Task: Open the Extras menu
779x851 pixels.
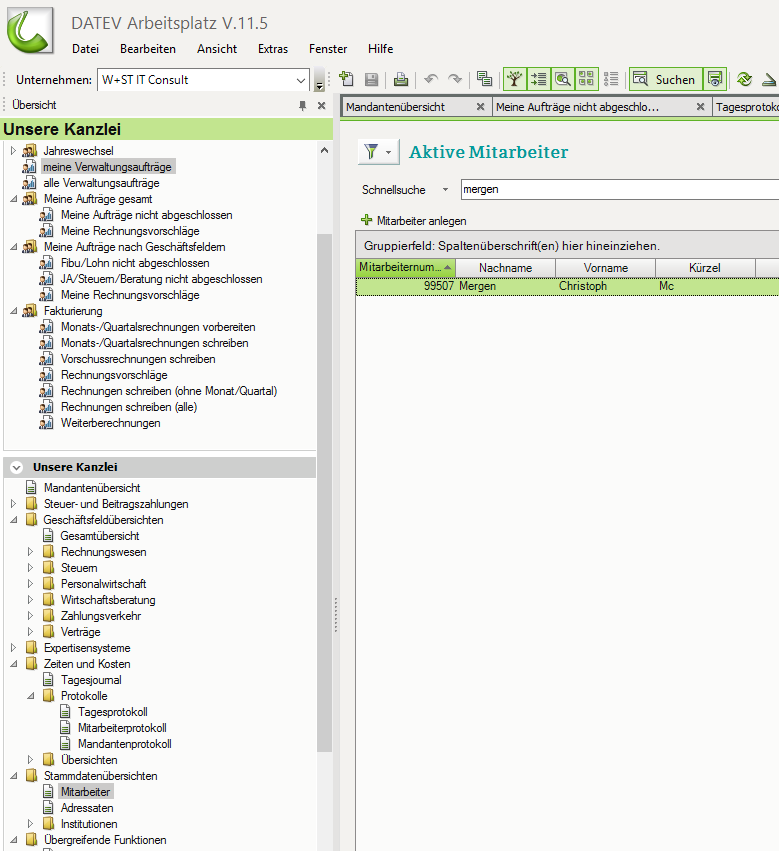Action: tap(273, 49)
